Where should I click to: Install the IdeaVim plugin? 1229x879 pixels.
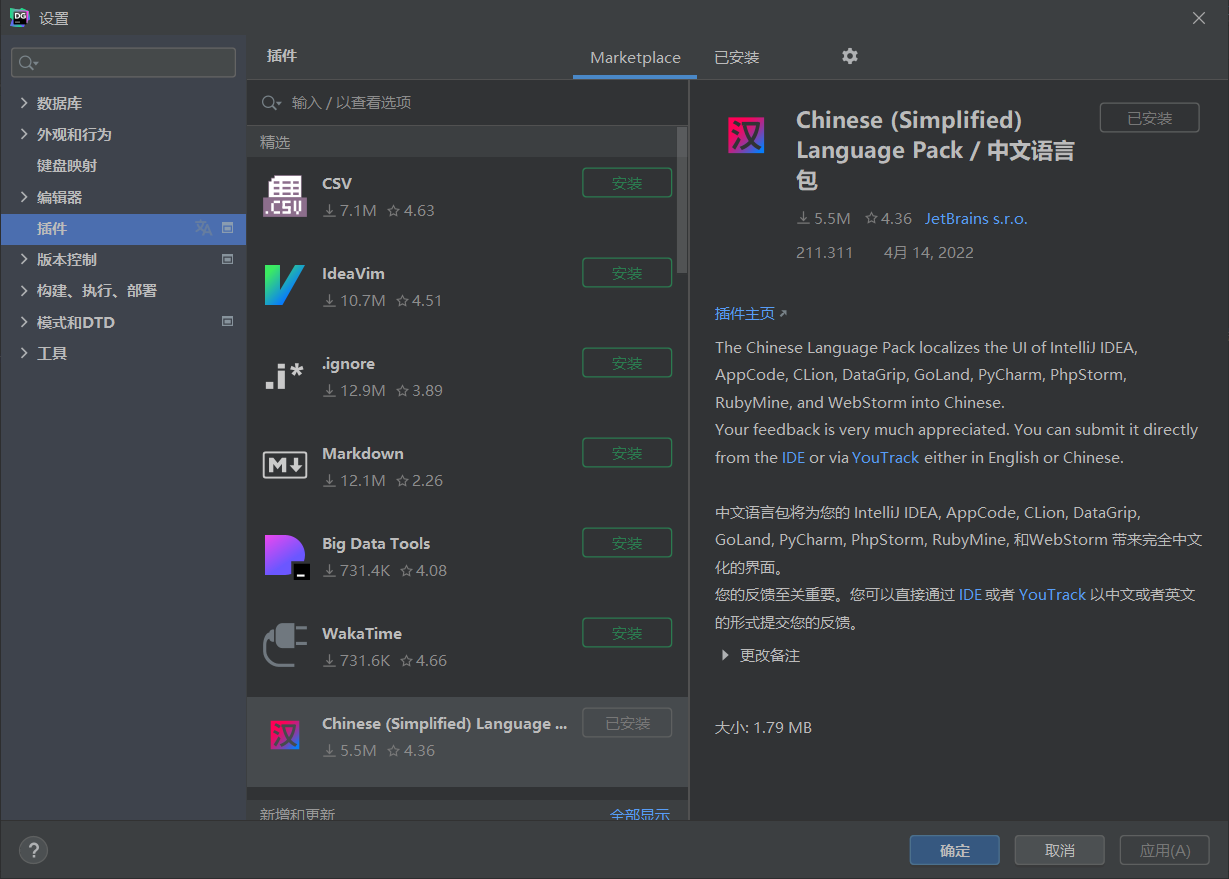click(x=627, y=273)
